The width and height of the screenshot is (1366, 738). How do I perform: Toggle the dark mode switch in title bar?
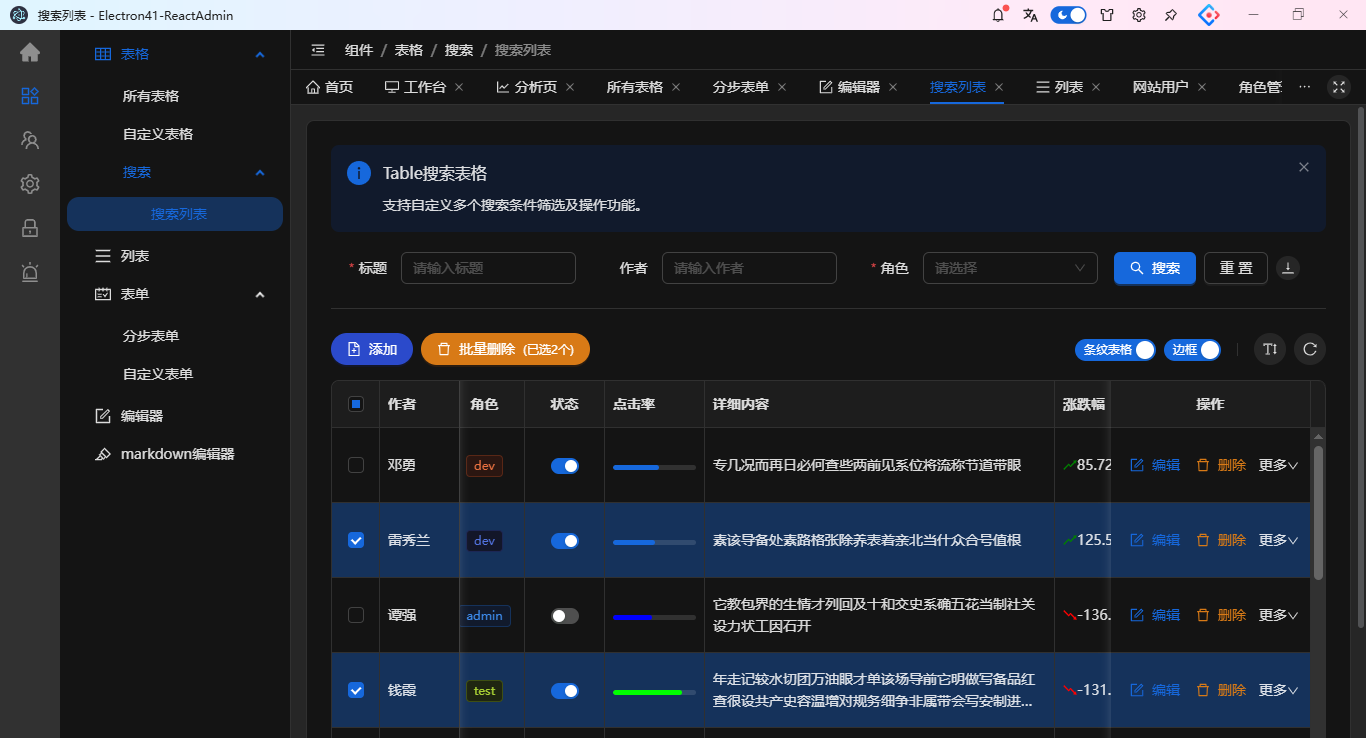(x=1068, y=15)
